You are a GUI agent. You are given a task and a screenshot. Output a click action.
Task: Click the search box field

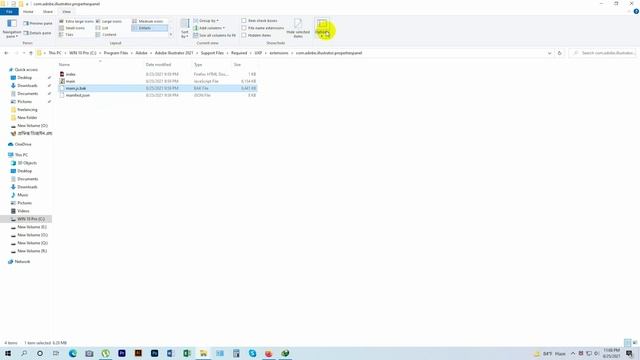point(602,53)
